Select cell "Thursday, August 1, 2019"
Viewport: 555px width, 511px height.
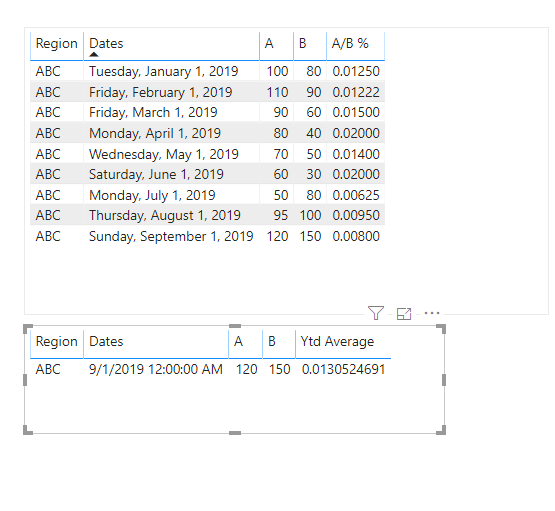(x=165, y=215)
